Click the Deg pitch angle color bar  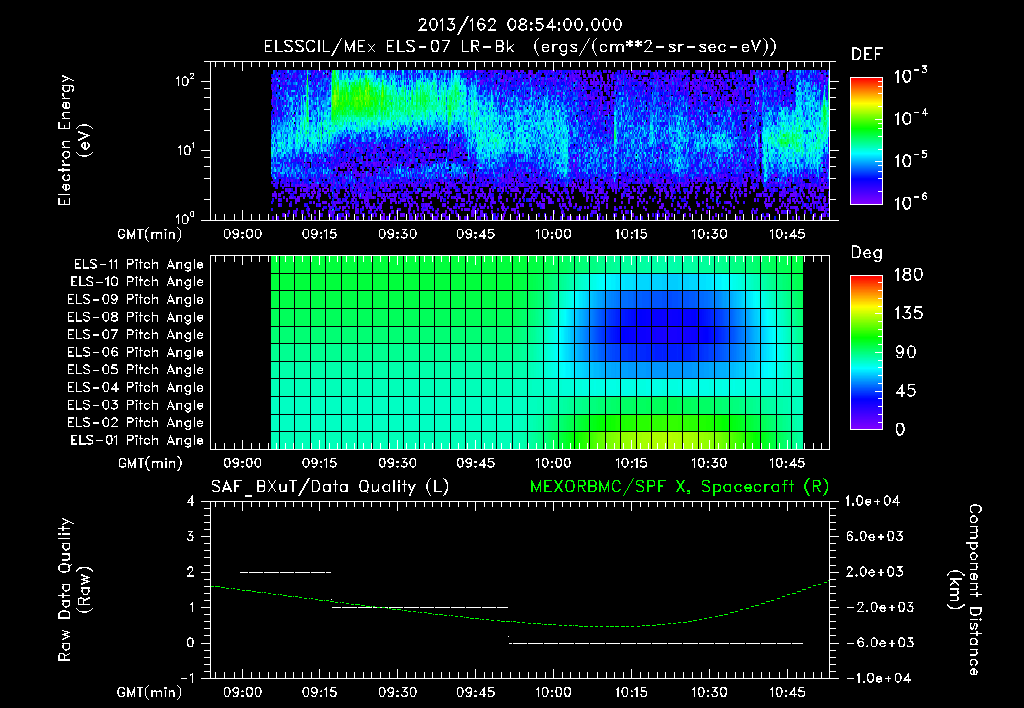(866, 353)
